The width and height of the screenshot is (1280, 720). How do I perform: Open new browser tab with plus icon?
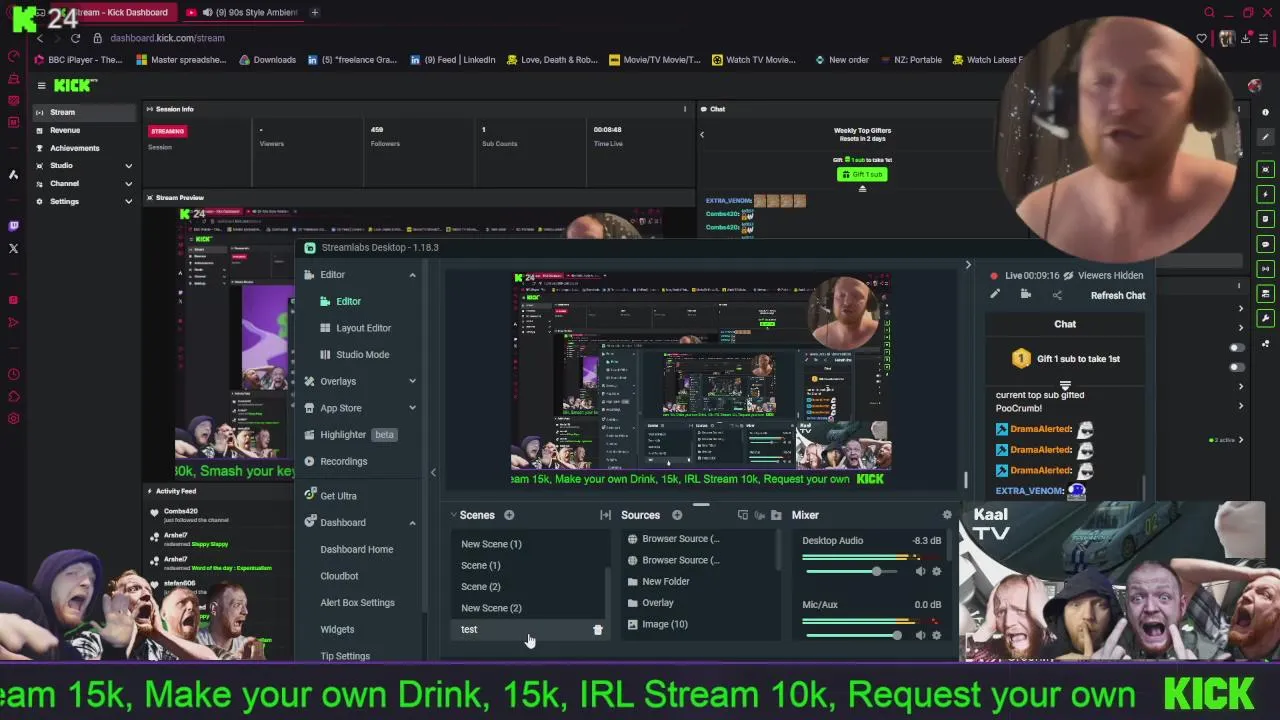click(314, 12)
